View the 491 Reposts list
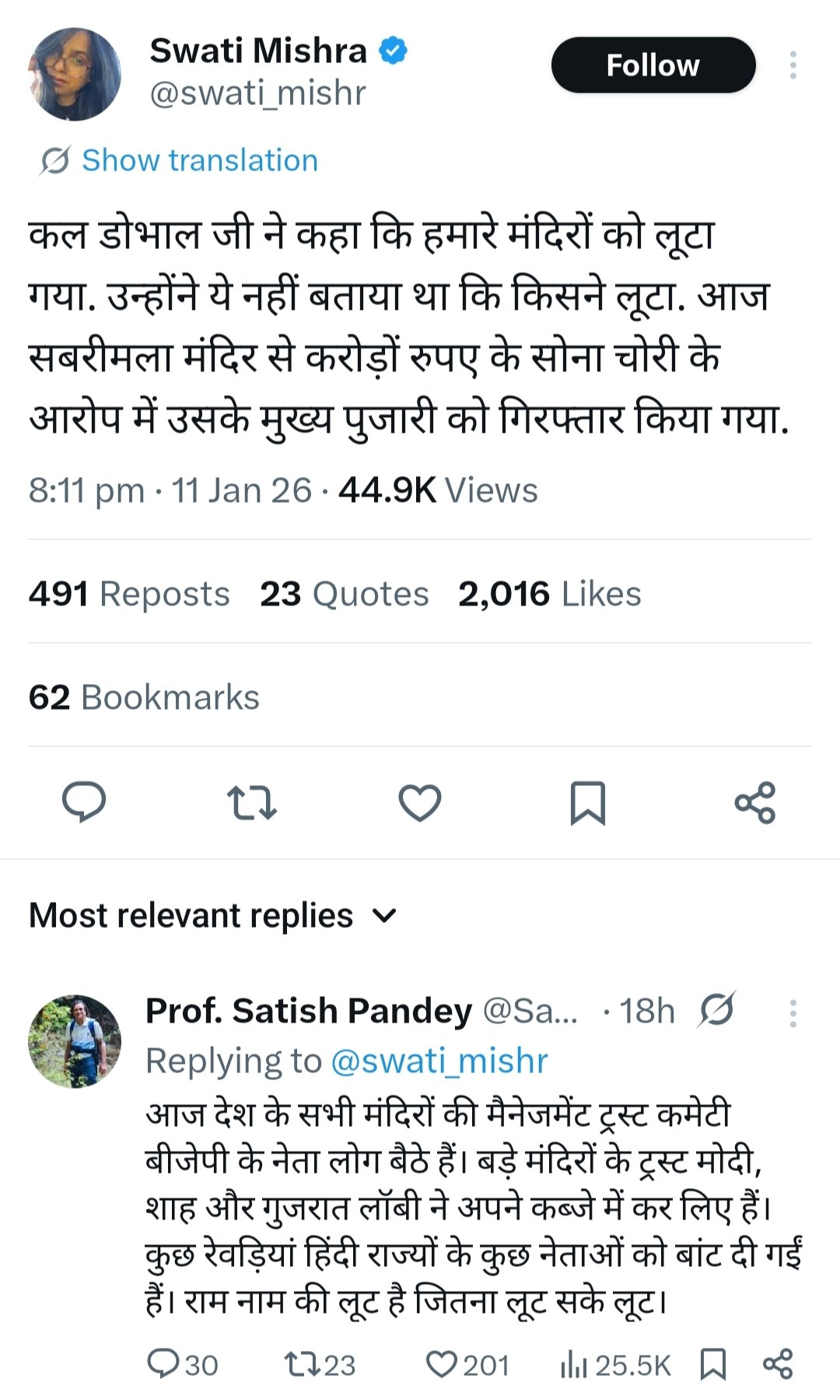Image resolution: width=840 pixels, height=1400 pixels. pos(129,594)
